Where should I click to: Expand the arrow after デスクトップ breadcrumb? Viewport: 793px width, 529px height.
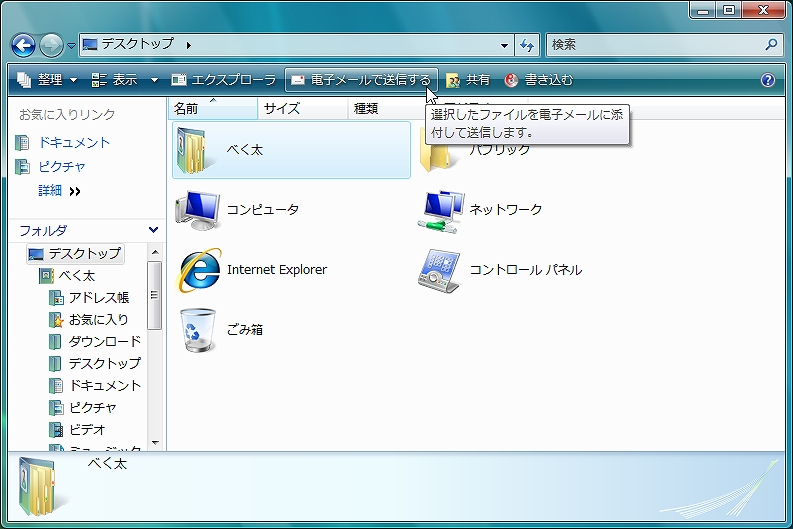(x=189, y=45)
